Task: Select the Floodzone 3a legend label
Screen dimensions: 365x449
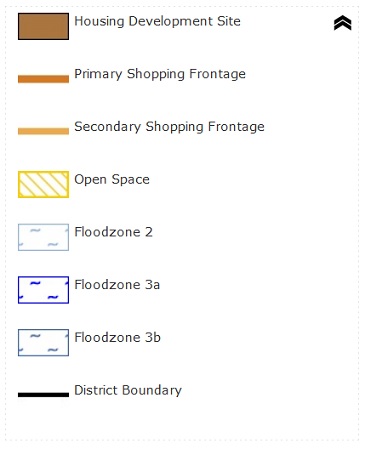Action: [x=117, y=285]
